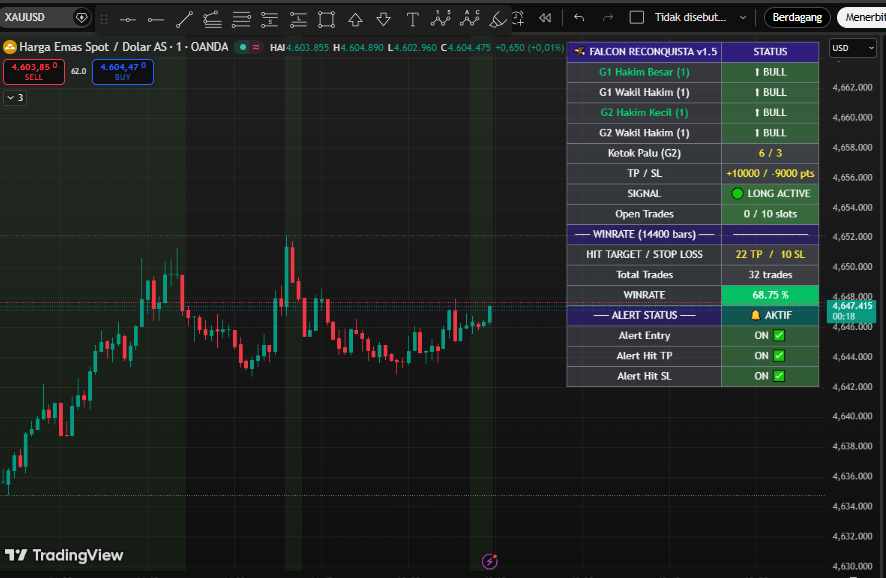Screen dimensions: 886x578
Task: Select the Elliott Correction Wave ABC tool
Action: [x=470, y=19]
